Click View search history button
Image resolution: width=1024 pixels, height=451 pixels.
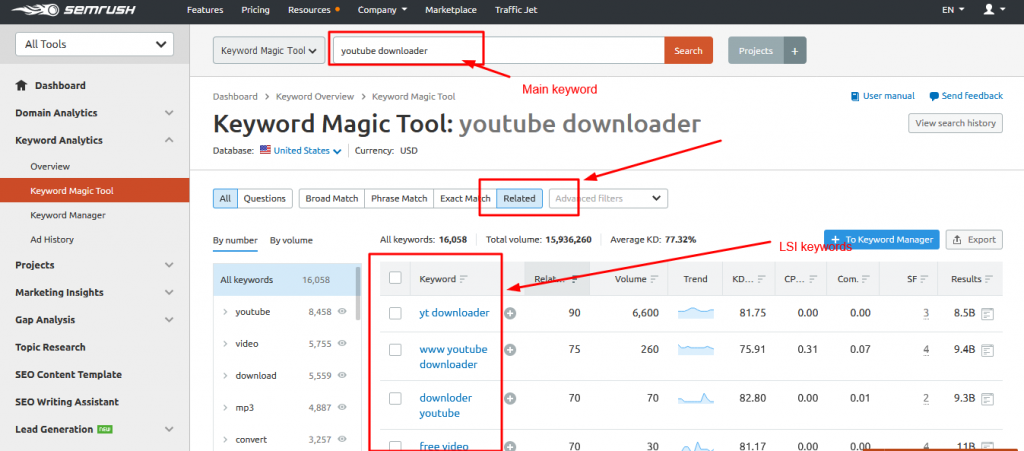click(955, 123)
